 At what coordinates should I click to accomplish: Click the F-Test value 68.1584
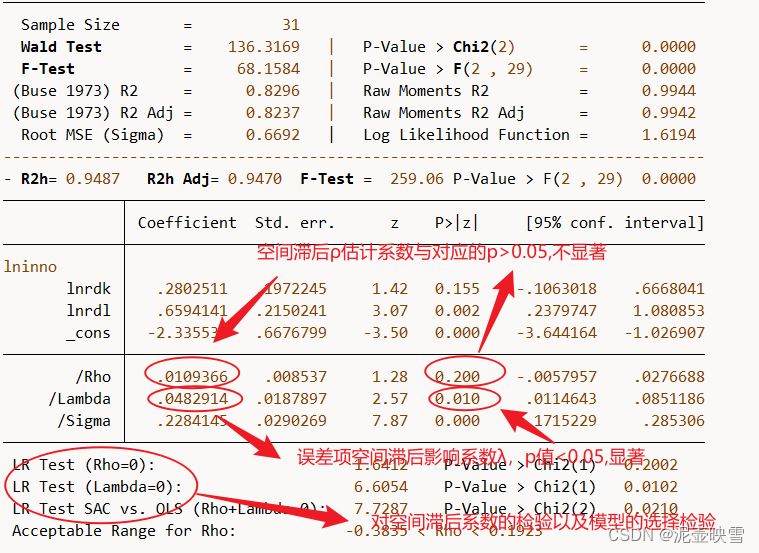click(268, 69)
